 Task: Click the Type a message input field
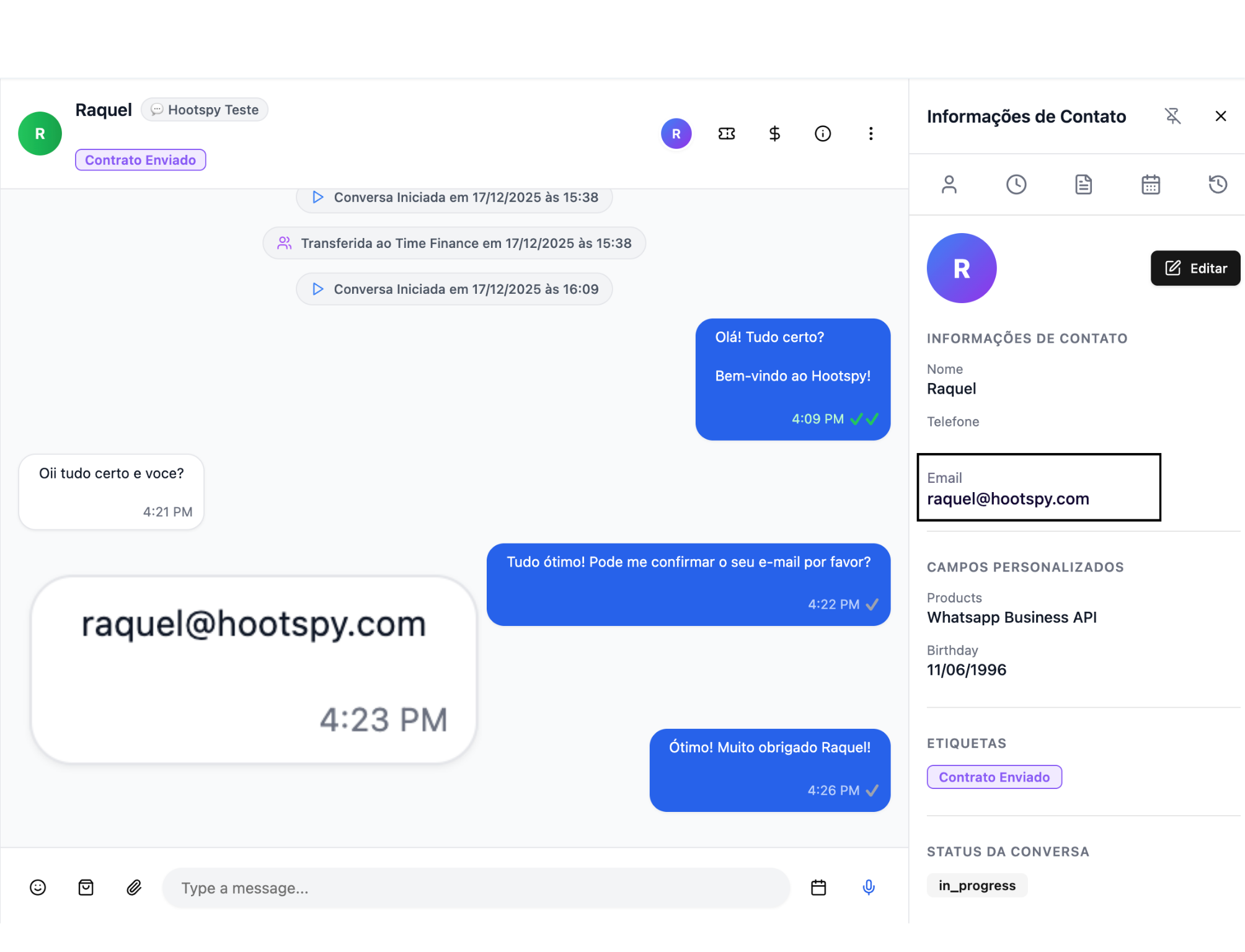point(476,888)
